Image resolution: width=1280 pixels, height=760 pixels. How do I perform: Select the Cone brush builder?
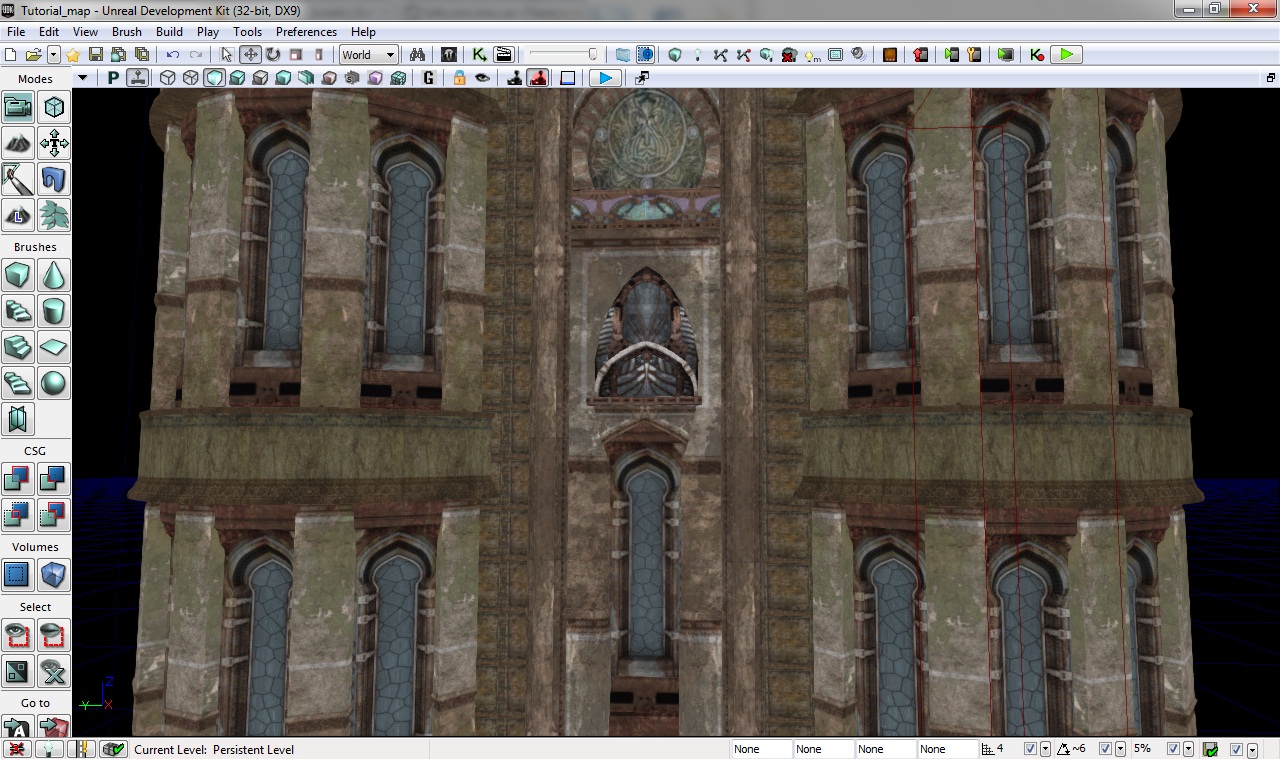54,274
